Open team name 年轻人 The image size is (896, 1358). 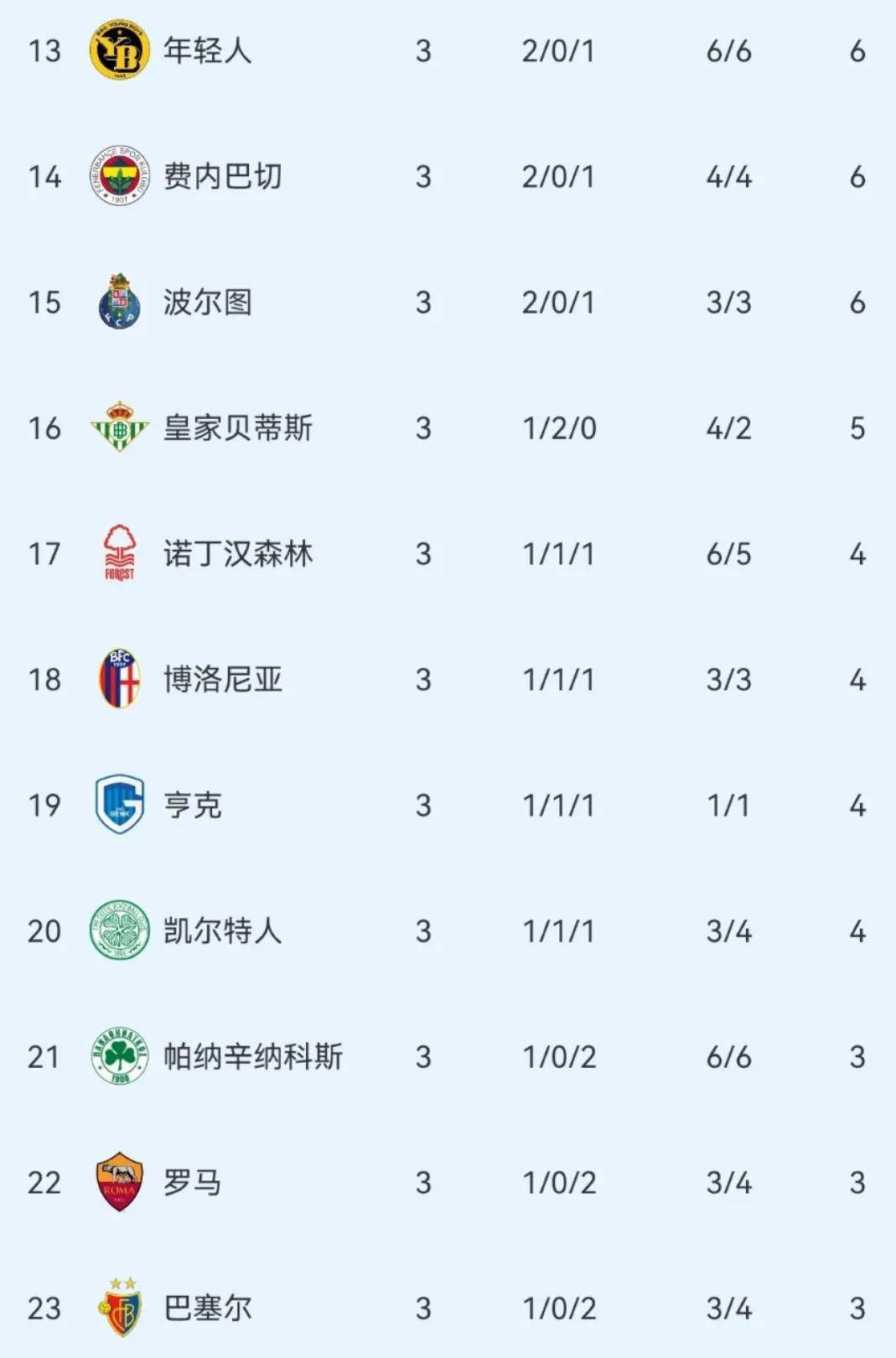click(207, 50)
